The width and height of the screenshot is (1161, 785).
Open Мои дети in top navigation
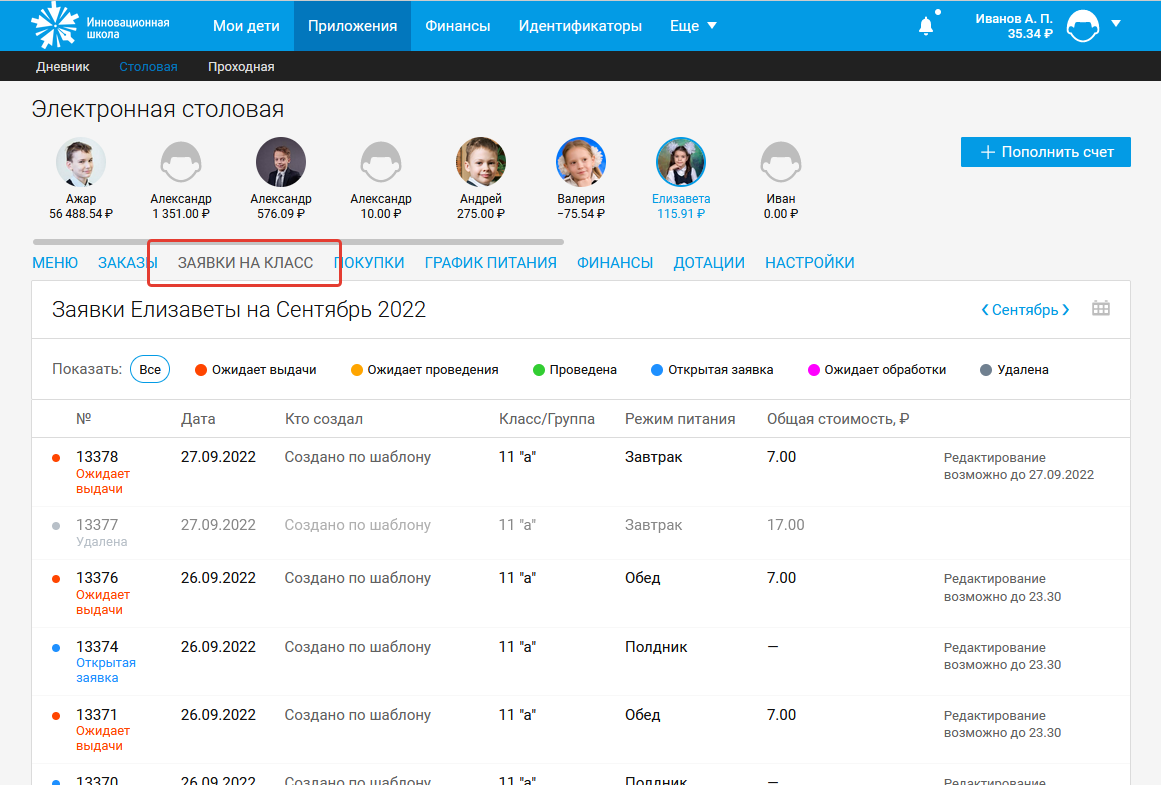coord(247,26)
